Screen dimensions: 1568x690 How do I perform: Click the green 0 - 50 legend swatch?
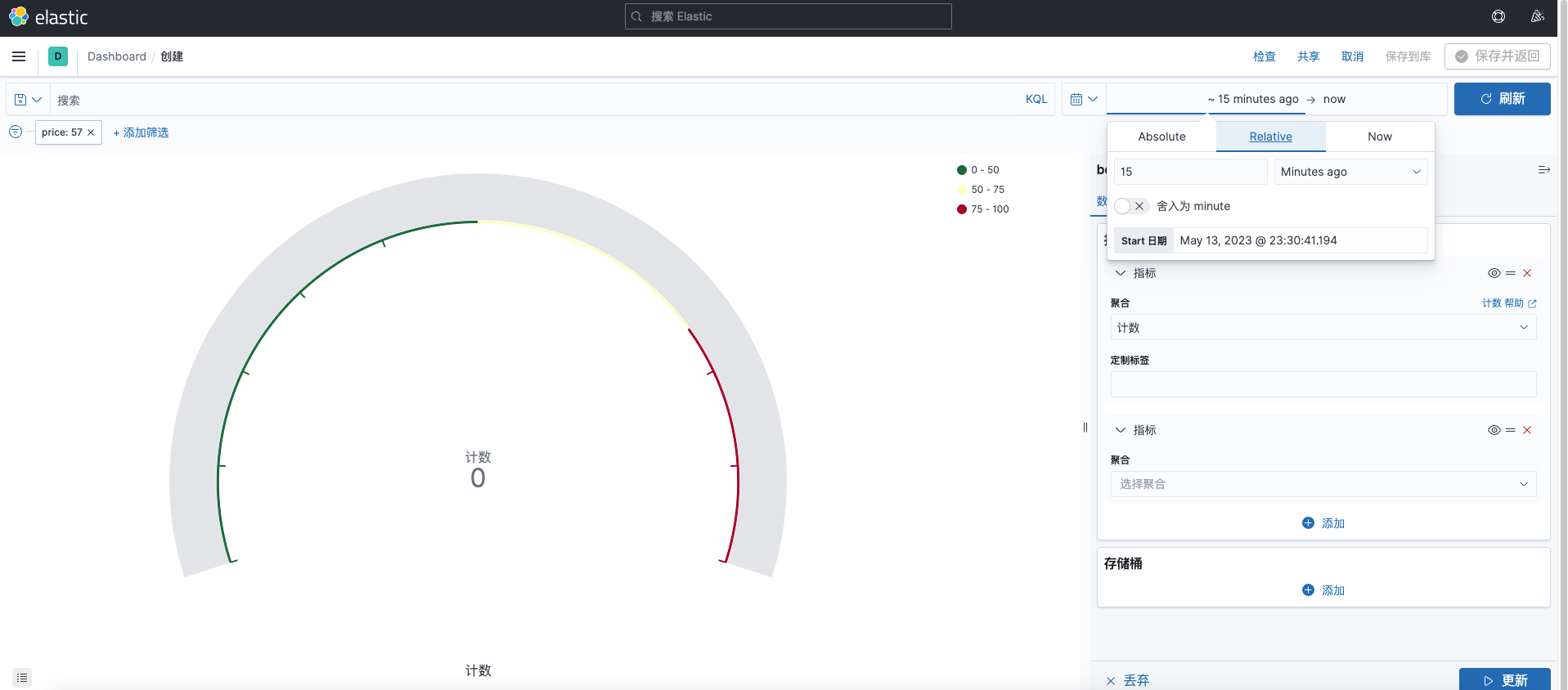point(962,170)
